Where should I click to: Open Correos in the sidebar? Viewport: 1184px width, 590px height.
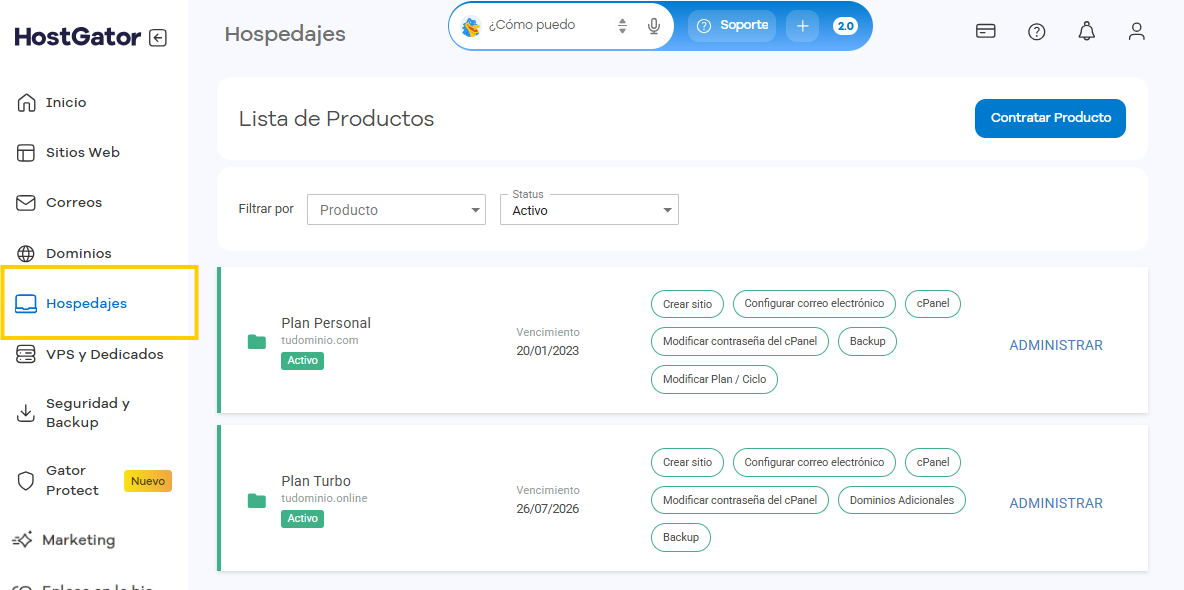pos(73,202)
